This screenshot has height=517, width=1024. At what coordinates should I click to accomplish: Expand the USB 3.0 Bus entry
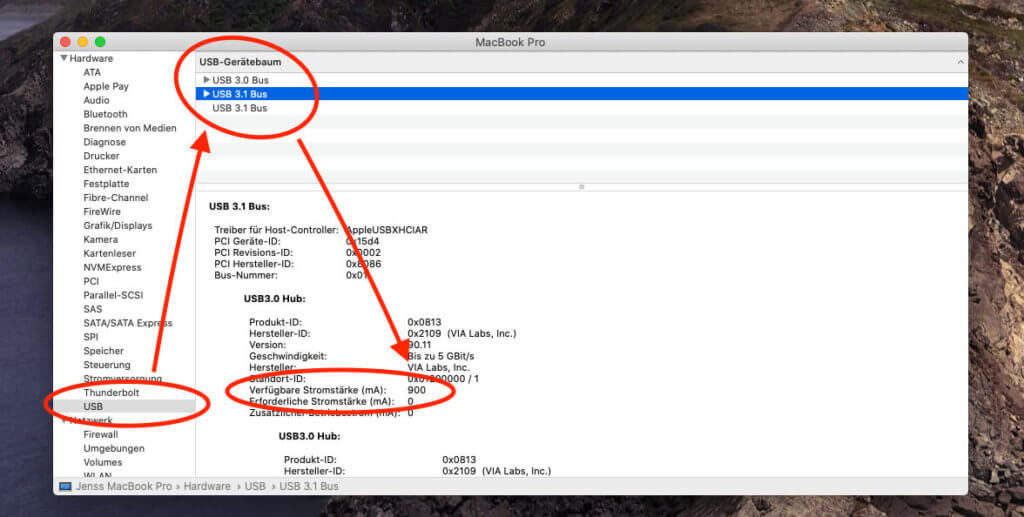tap(206, 80)
